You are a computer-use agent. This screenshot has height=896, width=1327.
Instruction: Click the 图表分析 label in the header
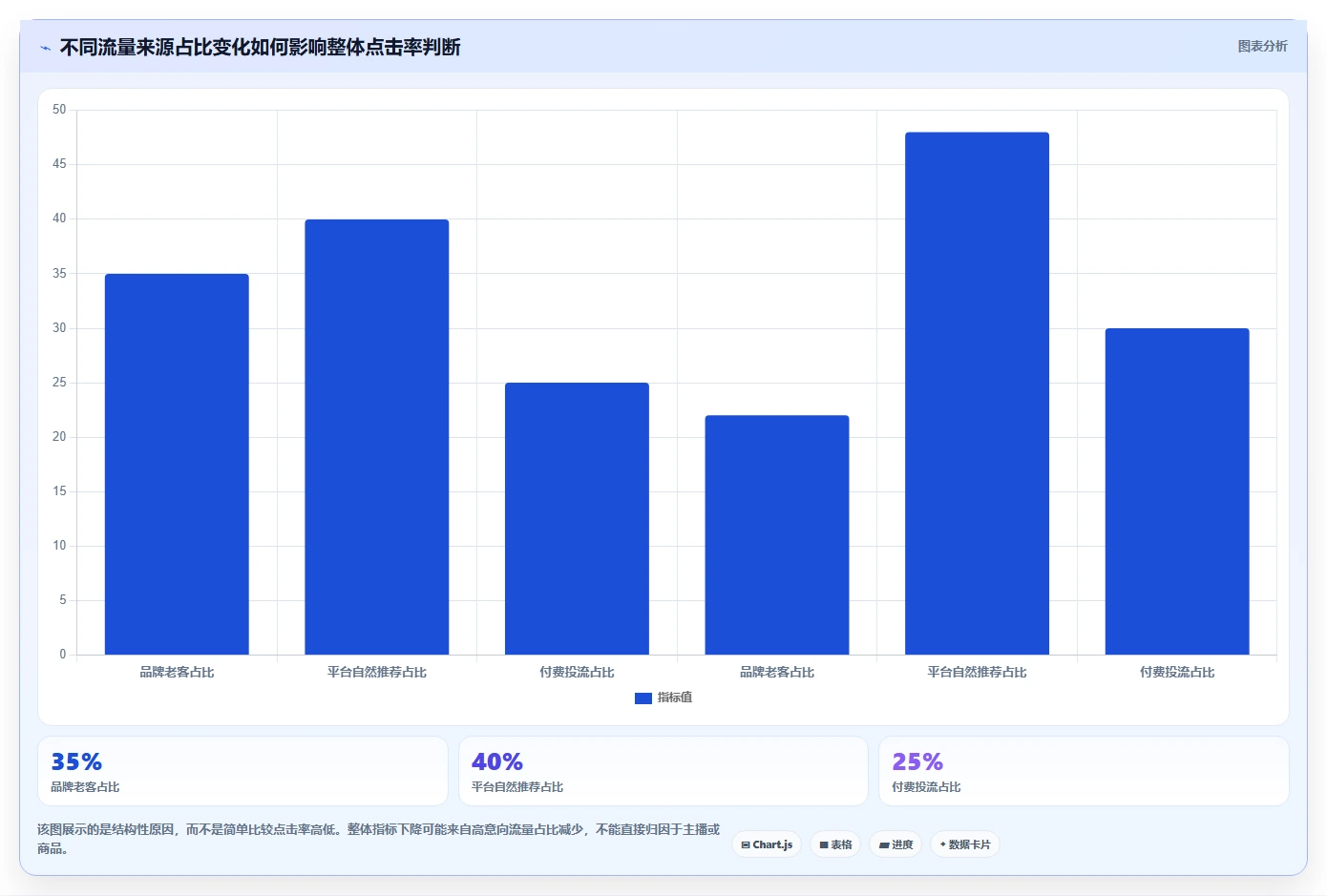tap(1262, 46)
